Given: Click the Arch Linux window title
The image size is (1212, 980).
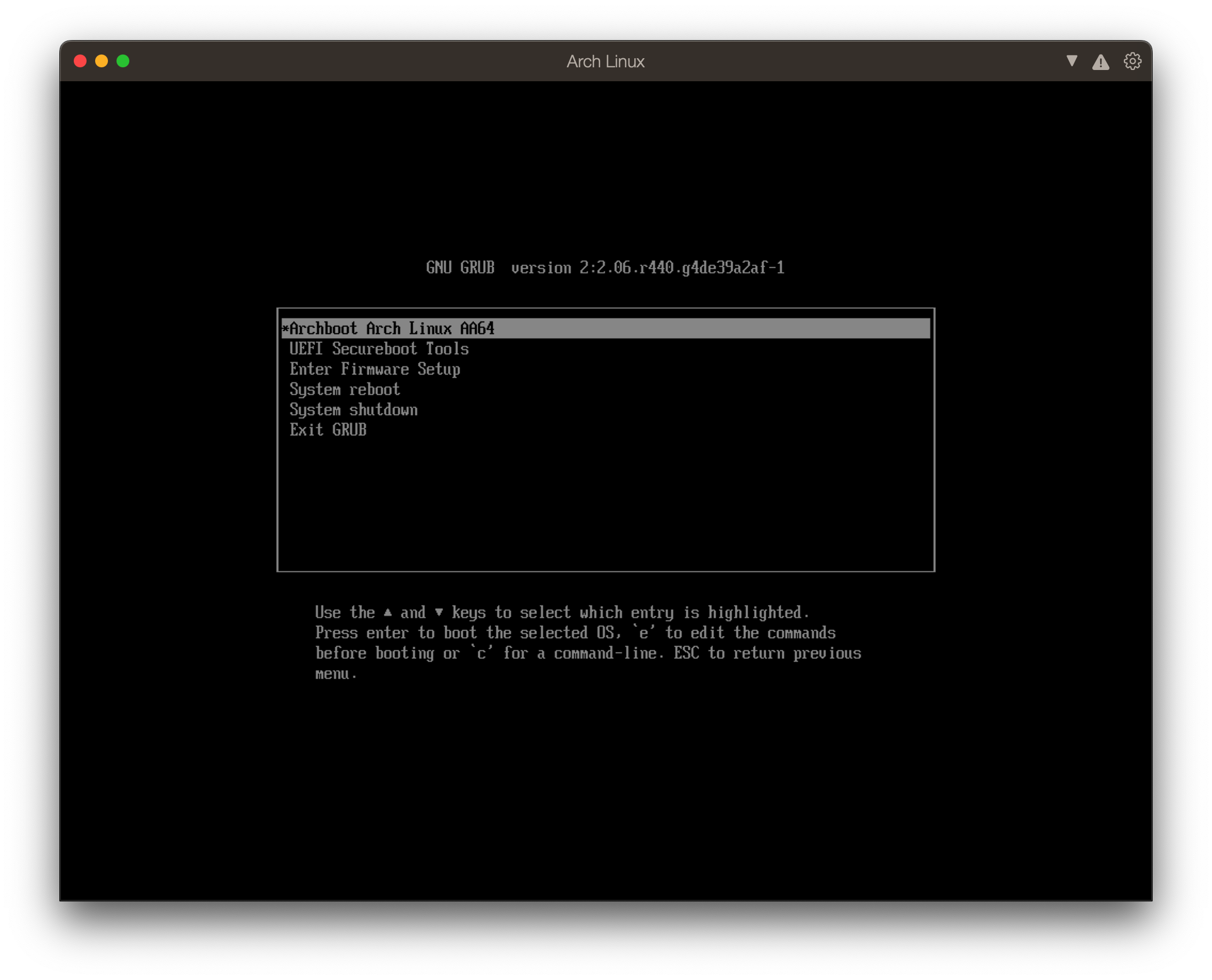Looking at the screenshot, I should (x=605, y=61).
